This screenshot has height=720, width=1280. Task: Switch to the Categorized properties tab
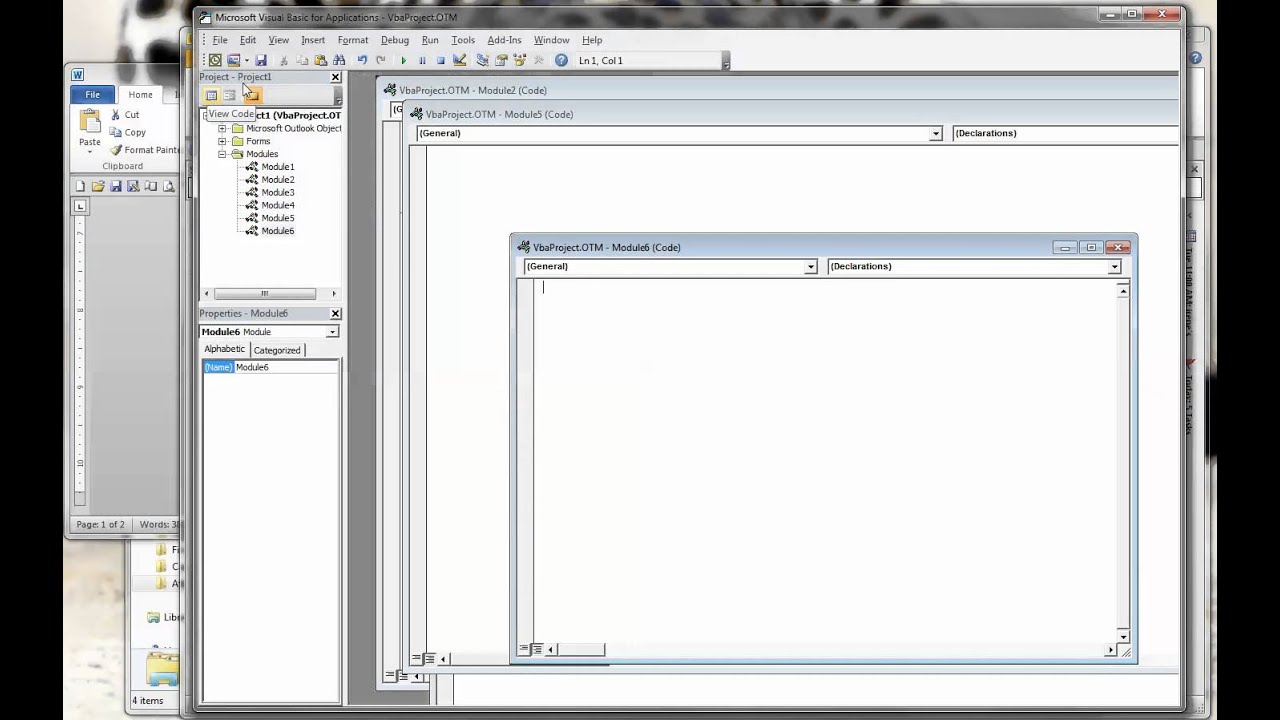click(x=277, y=350)
